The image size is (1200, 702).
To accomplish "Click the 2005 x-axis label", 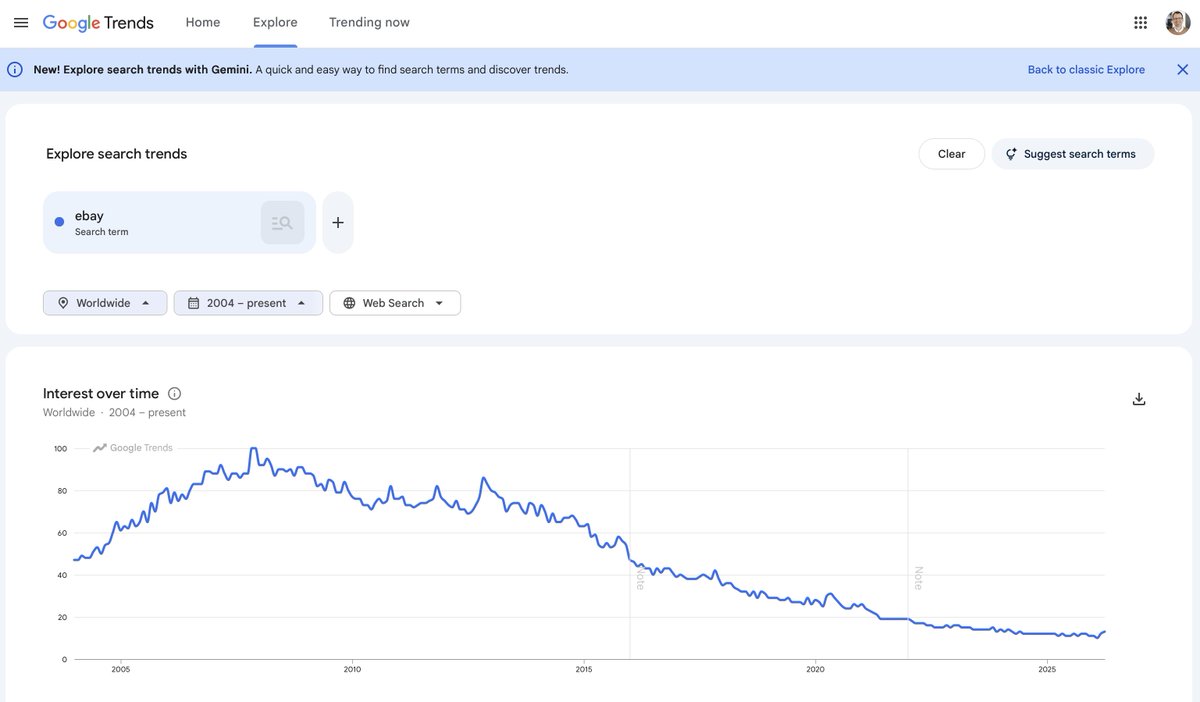I will coord(121,670).
